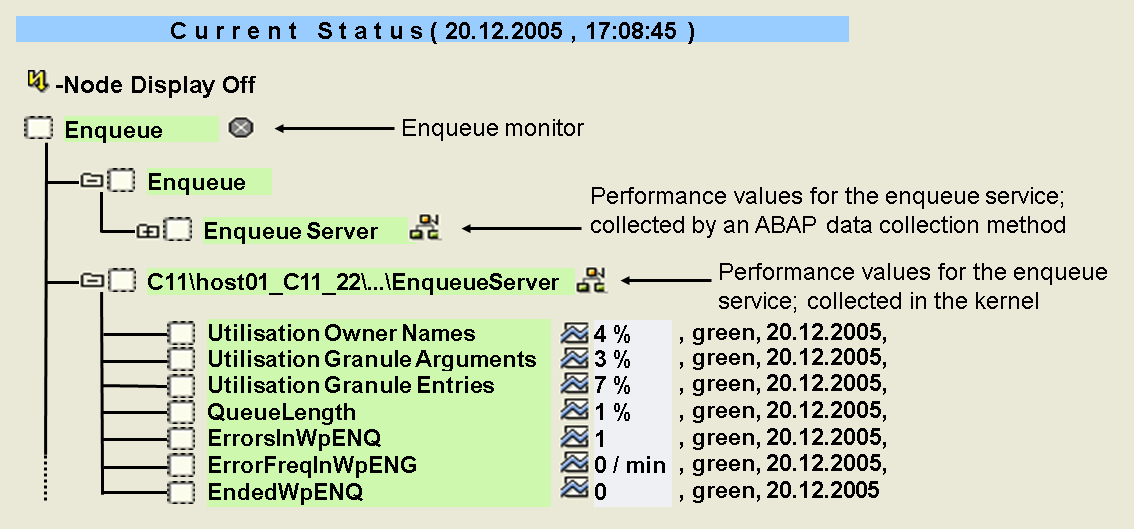The height and width of the screenshot is (529, 1134).
Task: Collapse the C11 host01 EnqueueServer folder
Action: click(x=92, y=282)
